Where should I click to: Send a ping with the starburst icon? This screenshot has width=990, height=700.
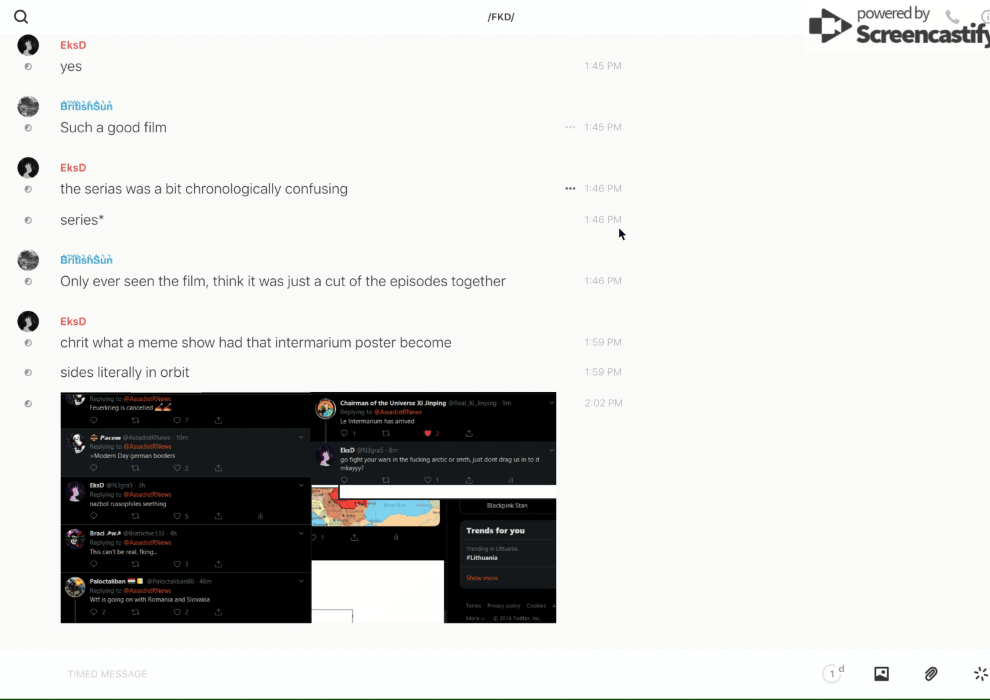click(980, 674)
